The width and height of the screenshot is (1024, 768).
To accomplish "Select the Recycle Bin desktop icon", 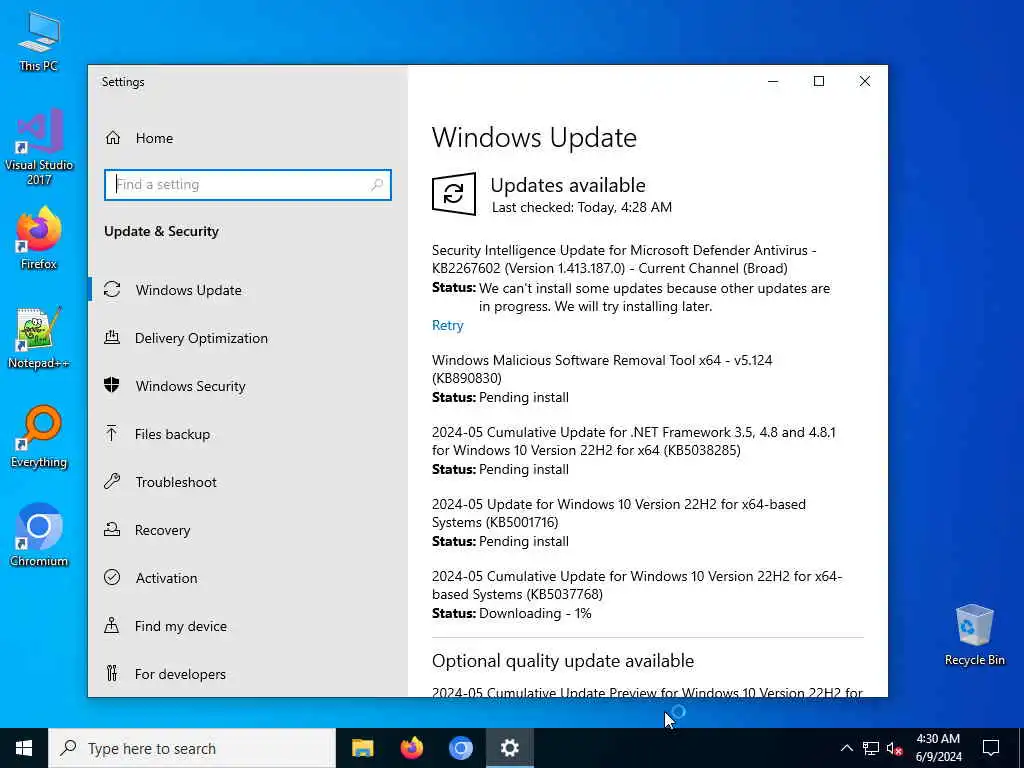I will tap(974, 635).
